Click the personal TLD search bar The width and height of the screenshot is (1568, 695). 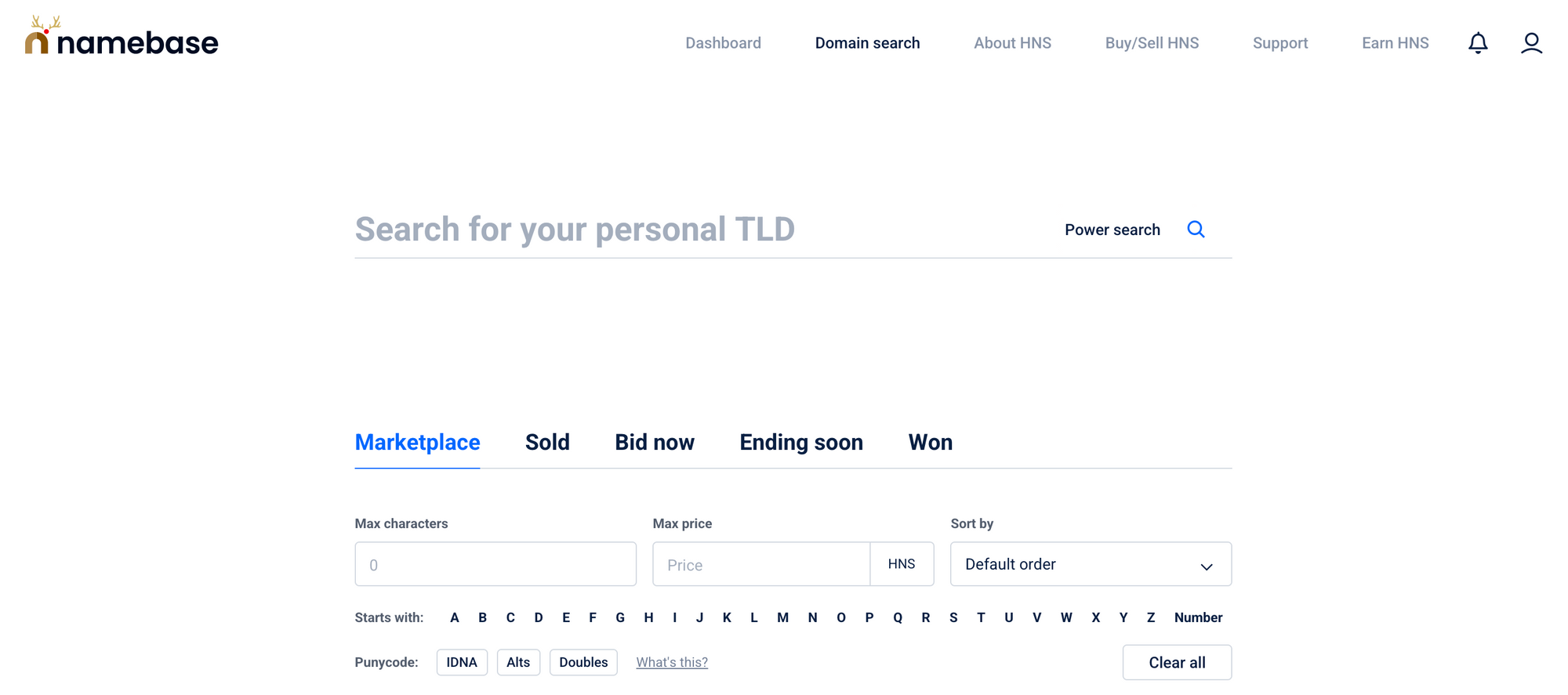tap(706, 229)
